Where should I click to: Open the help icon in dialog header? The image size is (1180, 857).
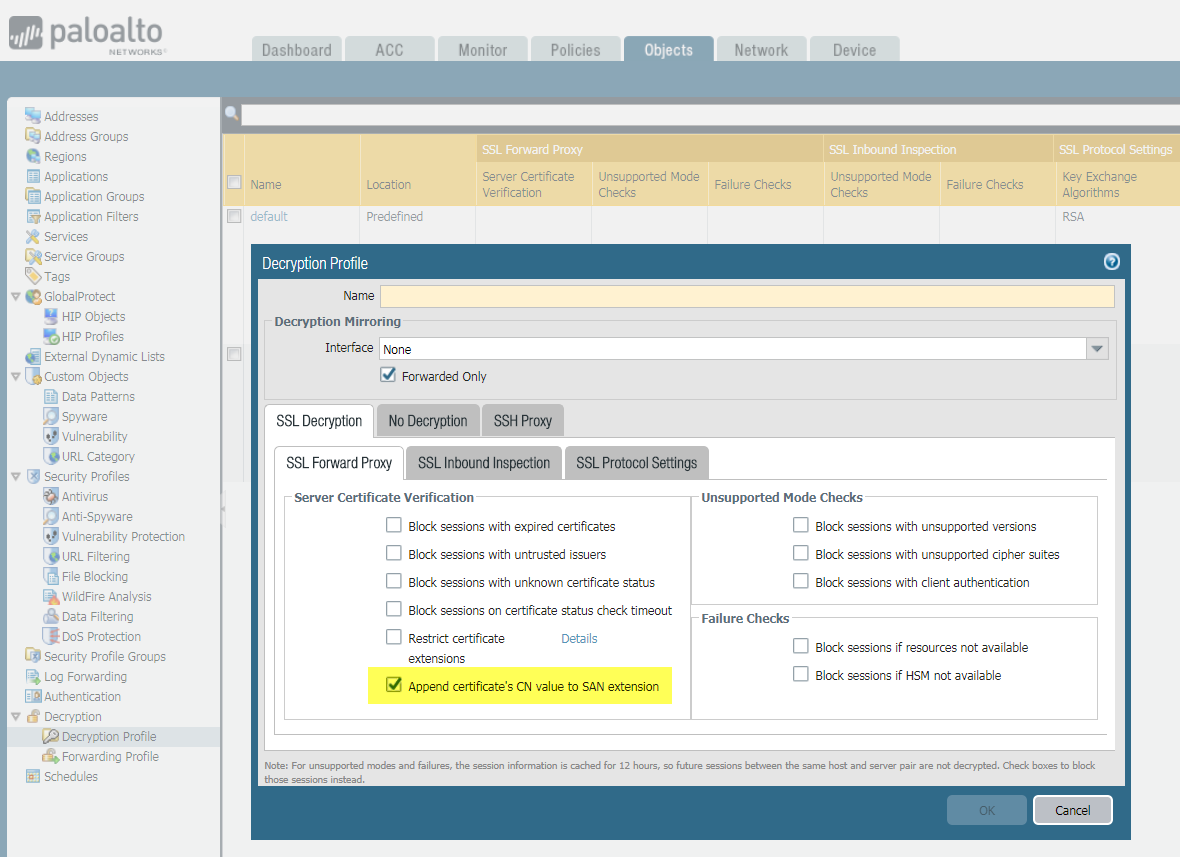(x=1111, y=262)
